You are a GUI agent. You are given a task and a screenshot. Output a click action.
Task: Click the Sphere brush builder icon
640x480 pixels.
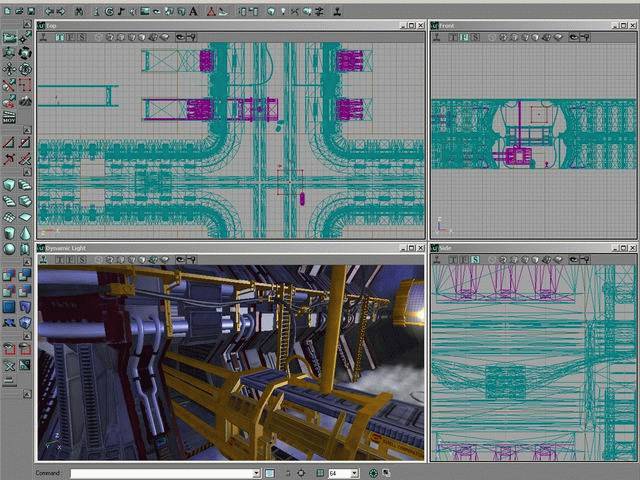[x=9, y=248]
